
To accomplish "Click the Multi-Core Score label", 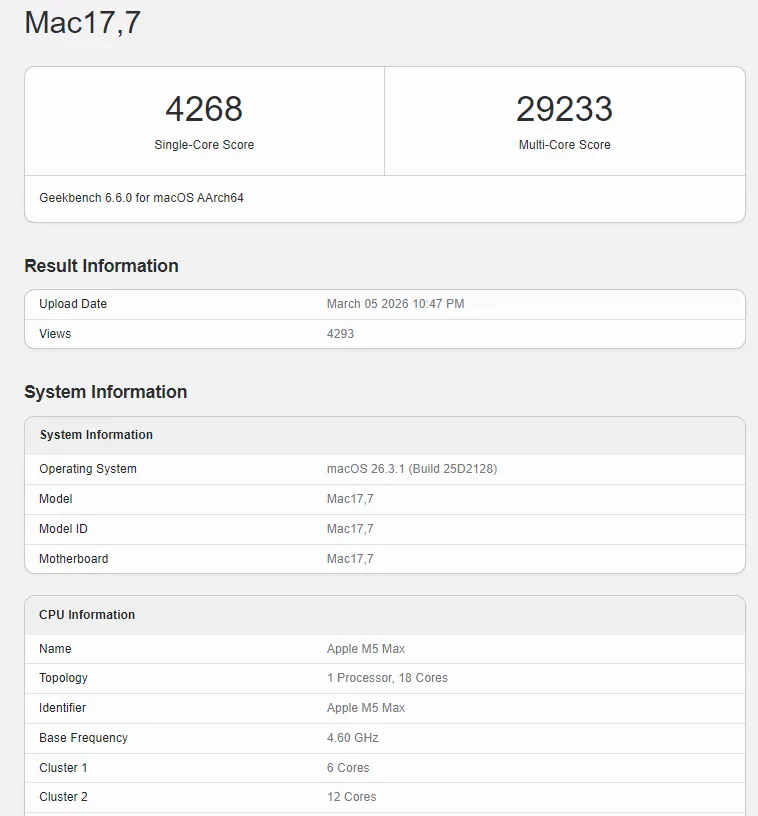I will [x=564, y=145].
